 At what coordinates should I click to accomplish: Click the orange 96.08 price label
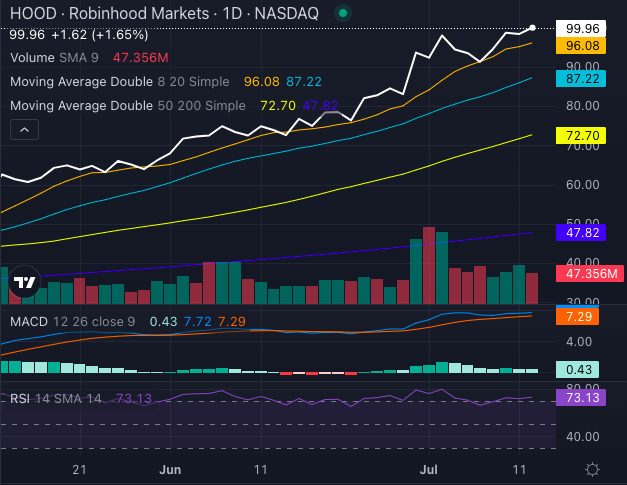tap(581, 46)
